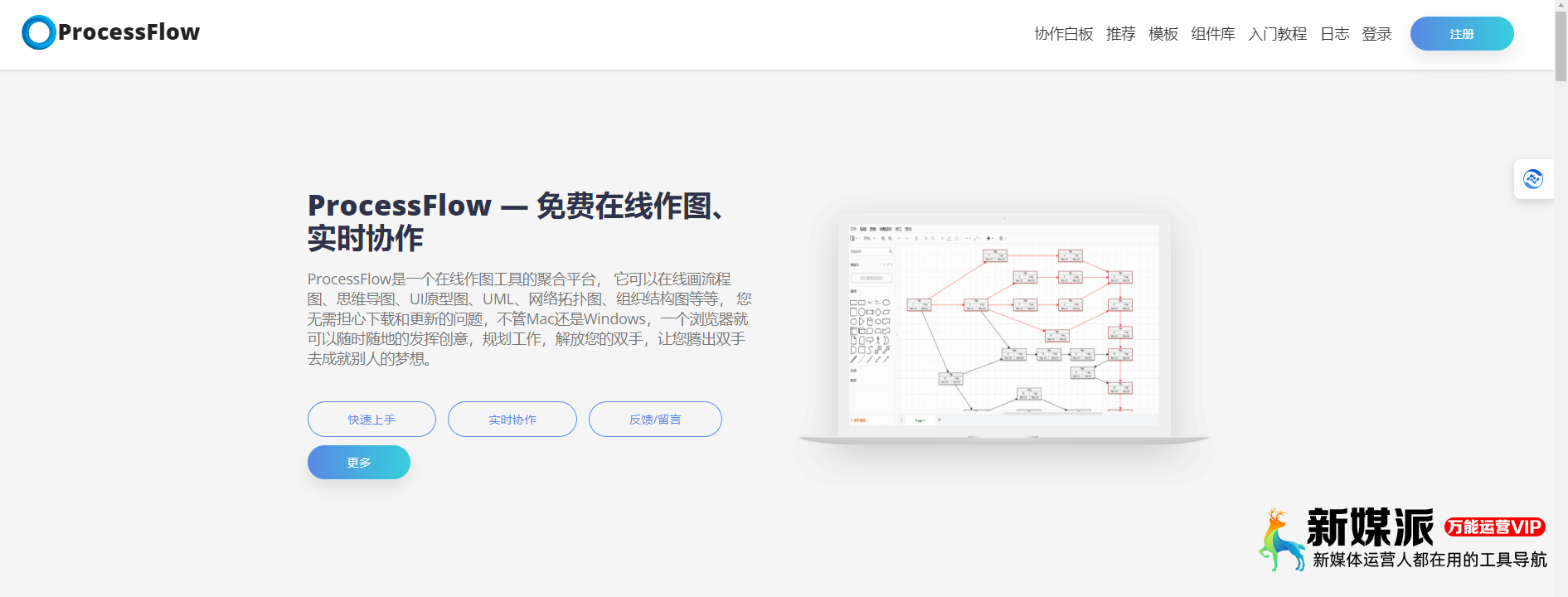Click the blue 更多 button
Image resolution: width=1568 pixels, height=597 pixels.
pos(359,463)
